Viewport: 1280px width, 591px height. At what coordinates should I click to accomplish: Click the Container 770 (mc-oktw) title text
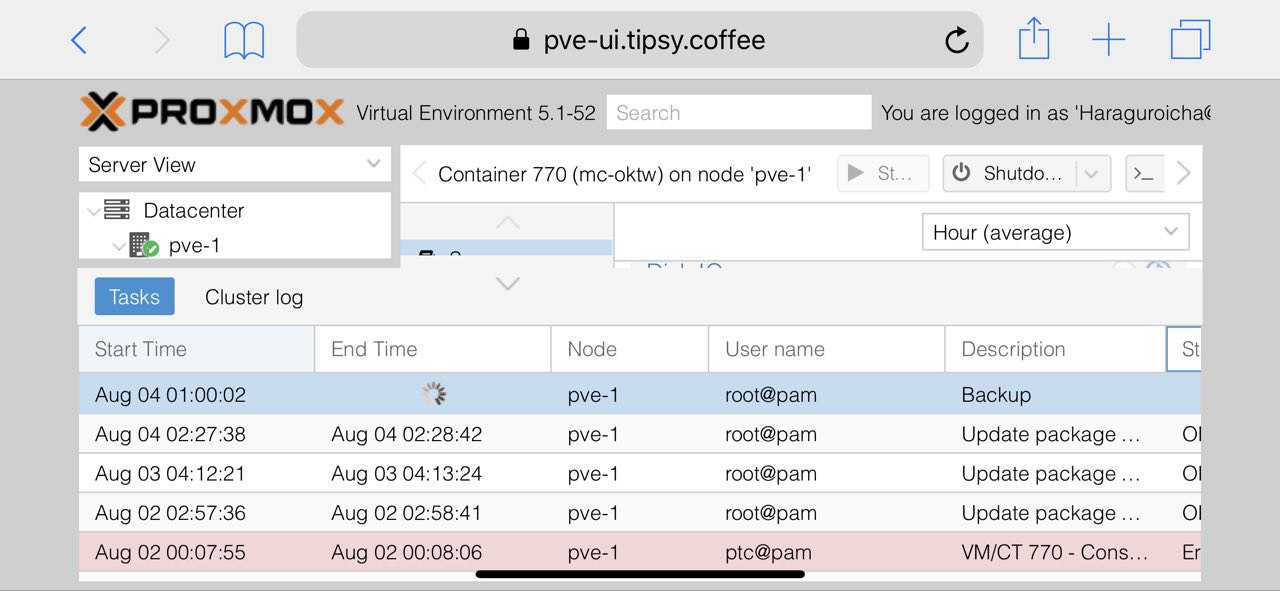point(624,174)
